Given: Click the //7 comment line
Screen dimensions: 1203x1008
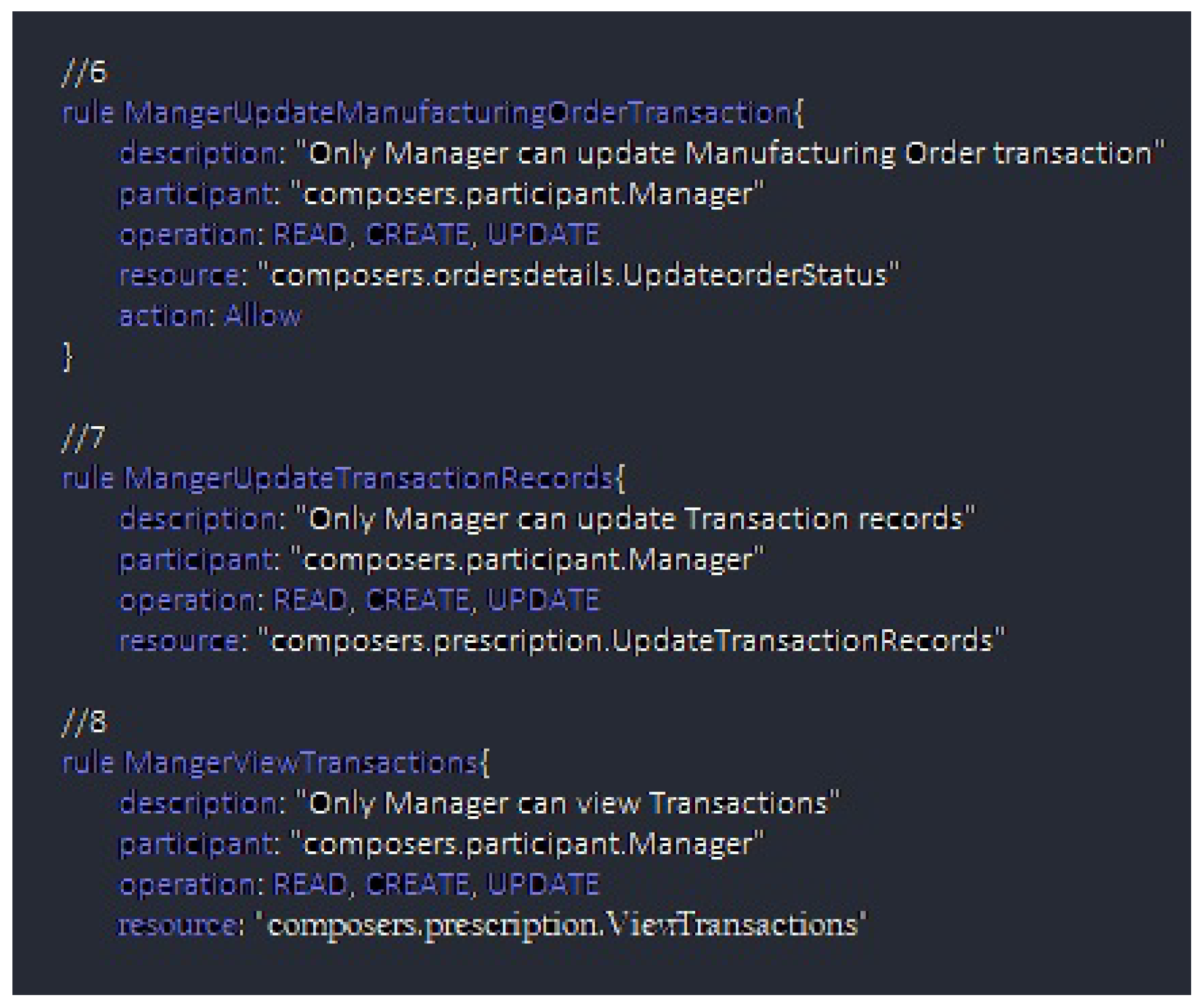Looking at the screenshot, I should [84, 438].
